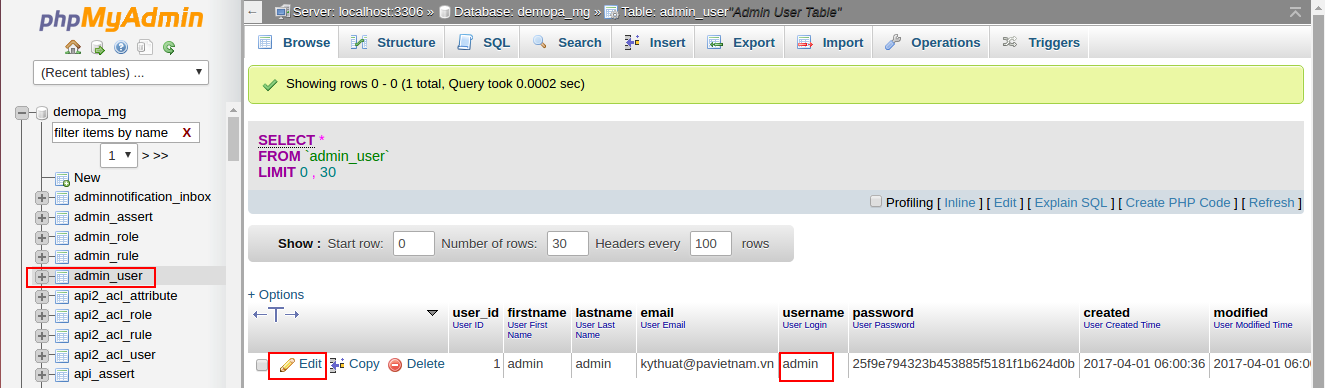Open the documentation icon in sidebar
The width and height of the screenshot is (1325, 388).
tap(145, 47)
